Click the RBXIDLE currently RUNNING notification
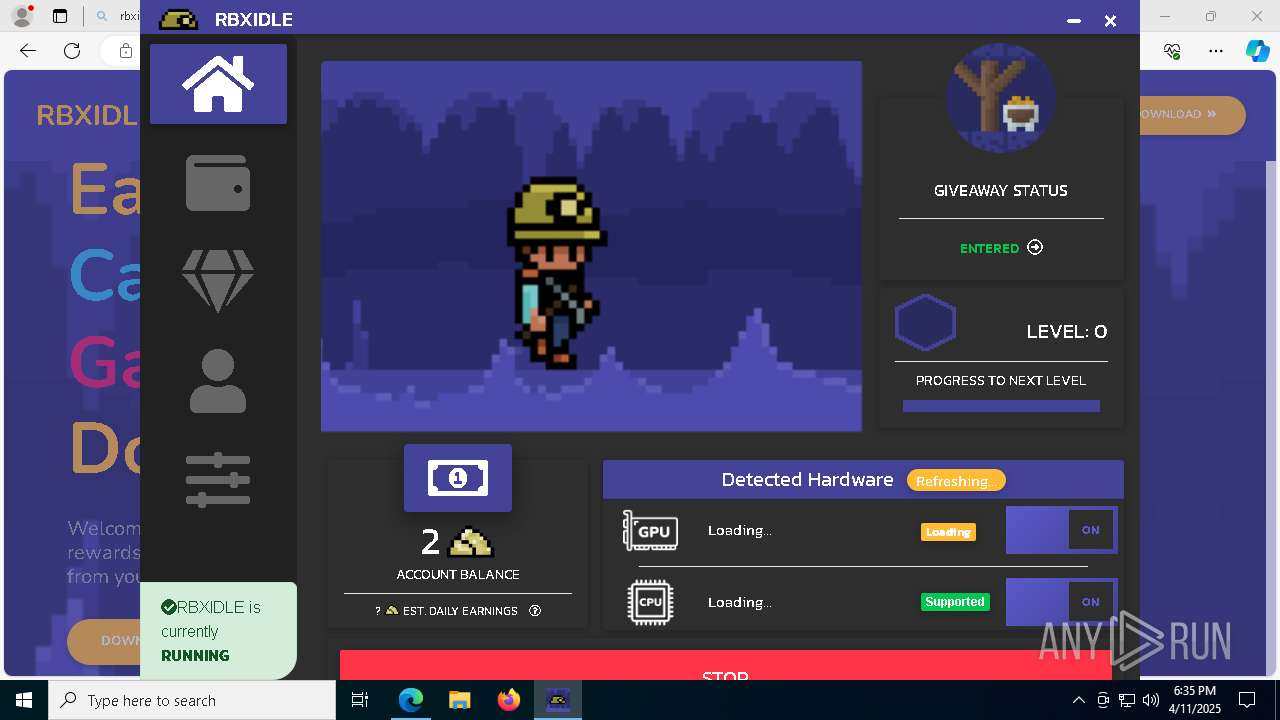The image size is (1280, 720). pyautogui.click(x=218, y=631)
